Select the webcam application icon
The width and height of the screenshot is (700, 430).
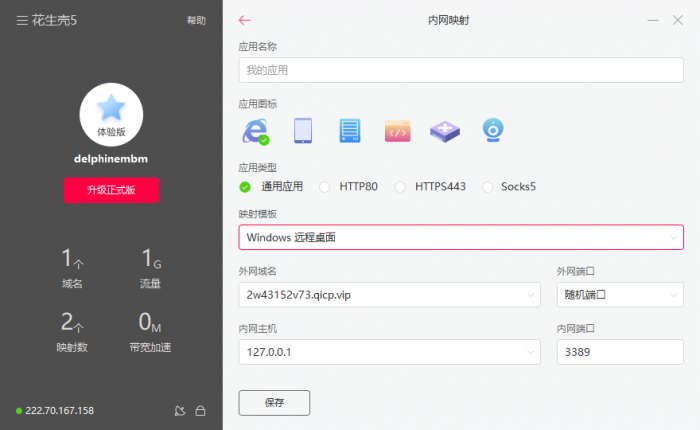(493, 130)
